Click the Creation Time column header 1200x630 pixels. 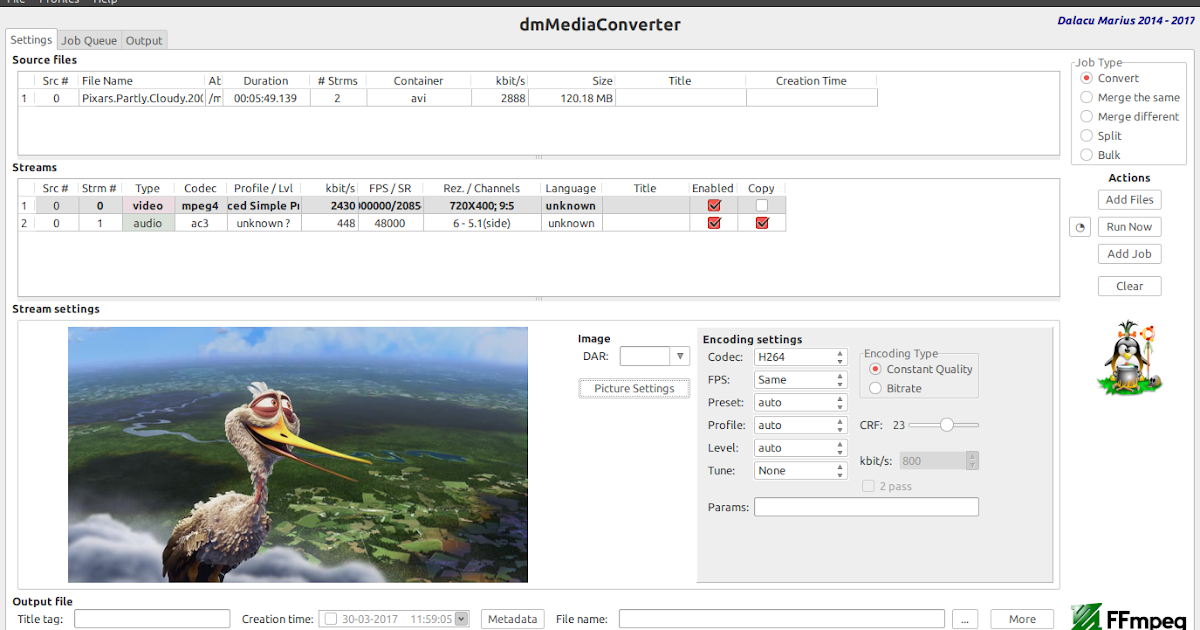811,81
